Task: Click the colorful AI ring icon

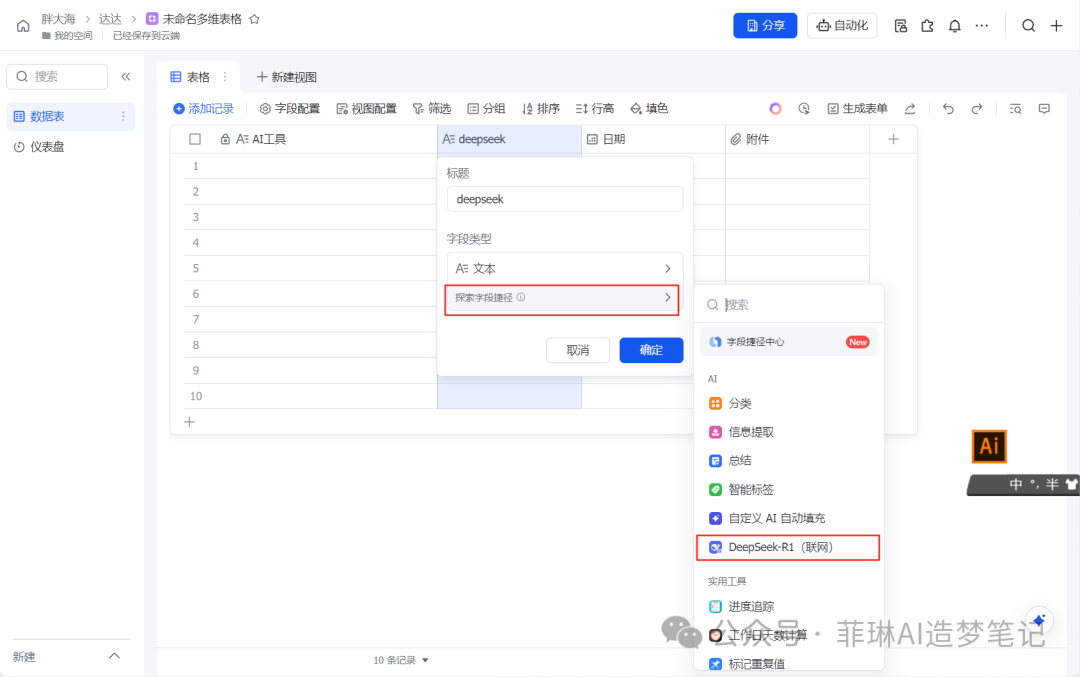Action: pos(776,109)
